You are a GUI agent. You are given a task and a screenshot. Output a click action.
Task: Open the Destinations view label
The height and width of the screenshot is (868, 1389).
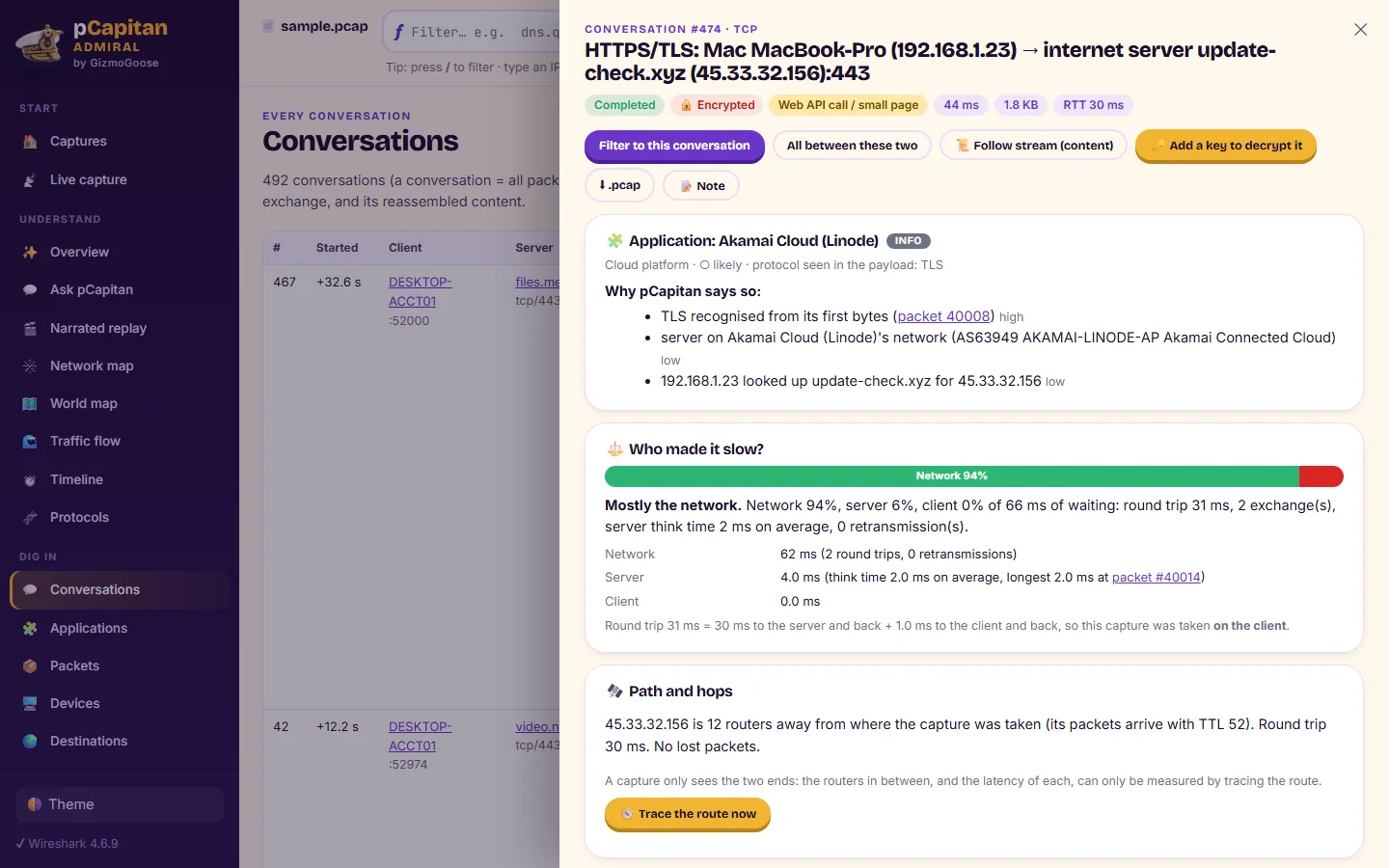89,742
